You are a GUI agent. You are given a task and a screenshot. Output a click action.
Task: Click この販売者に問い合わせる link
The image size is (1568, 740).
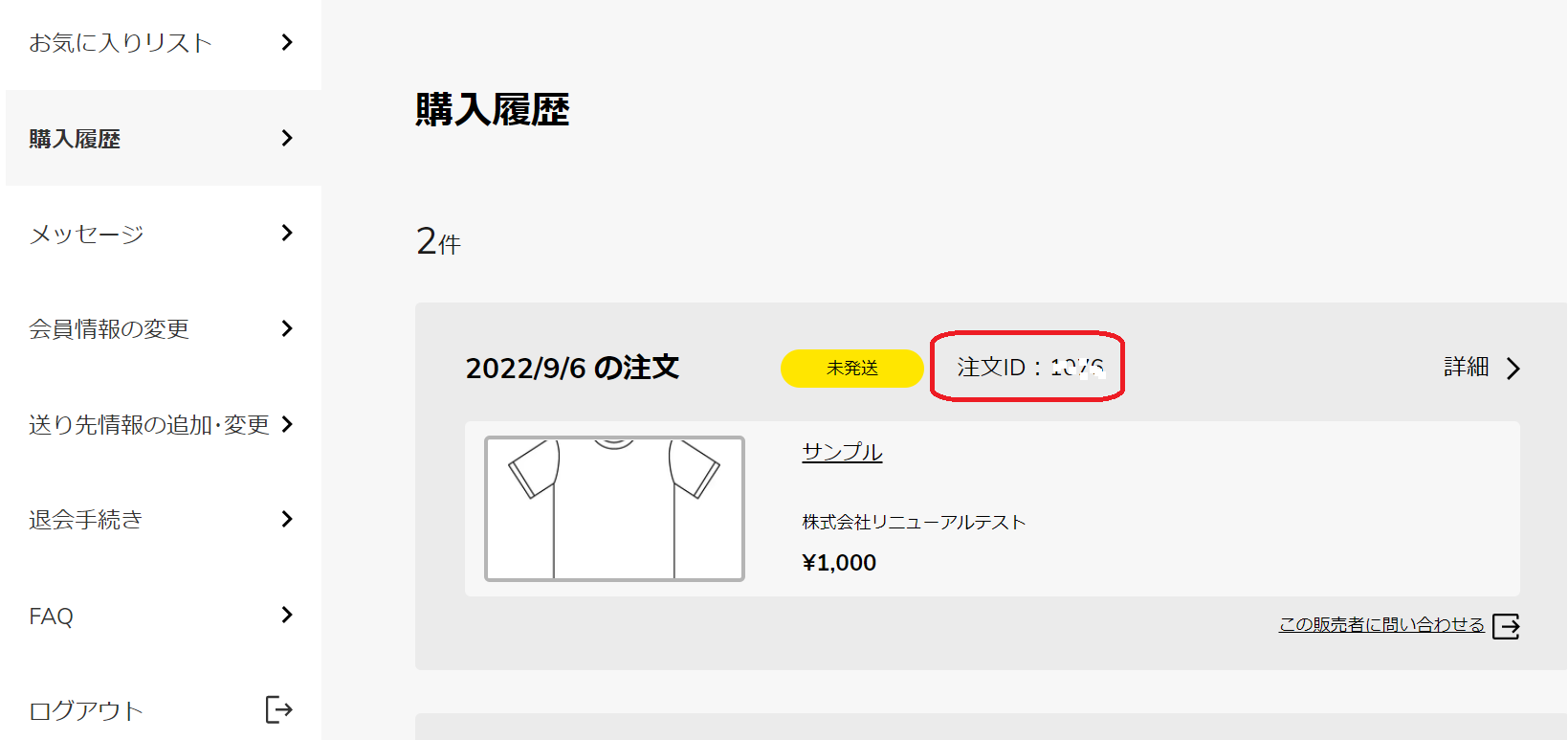click(x=1381, y=624)
